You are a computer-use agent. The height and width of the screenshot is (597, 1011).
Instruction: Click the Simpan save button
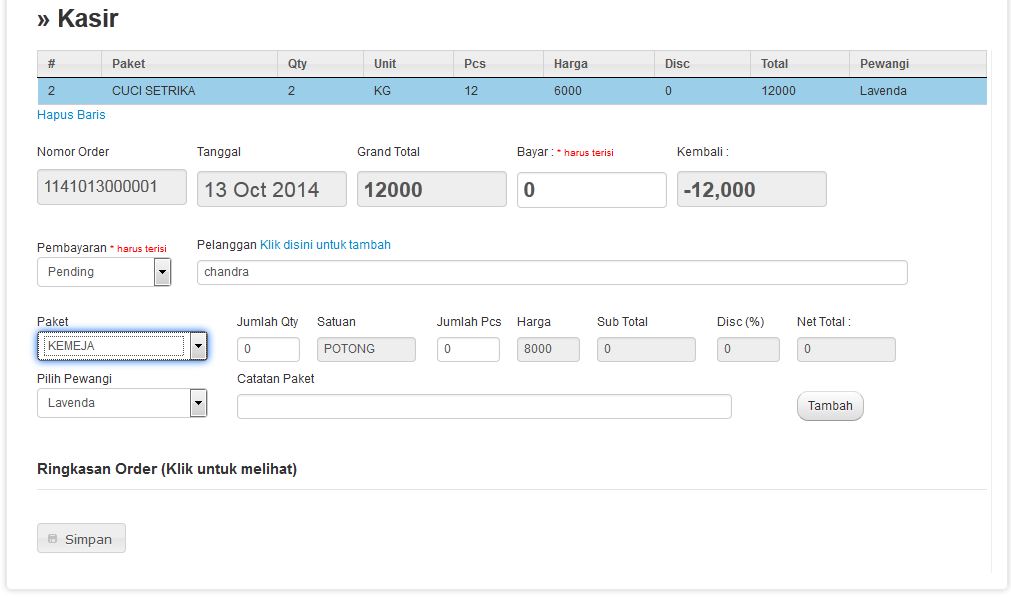[x=81, y=538]
